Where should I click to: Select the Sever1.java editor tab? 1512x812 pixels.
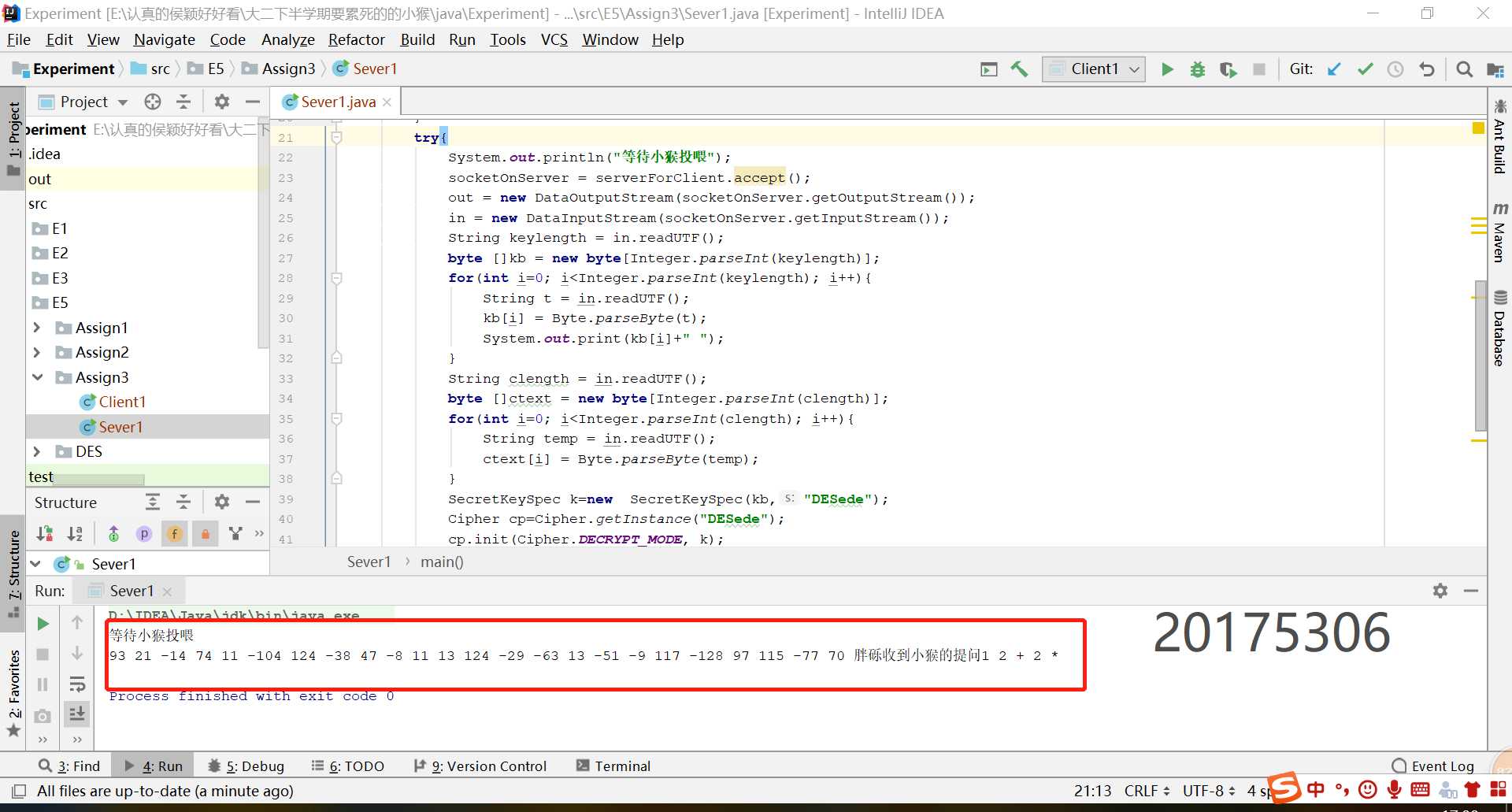pos(338,102)
